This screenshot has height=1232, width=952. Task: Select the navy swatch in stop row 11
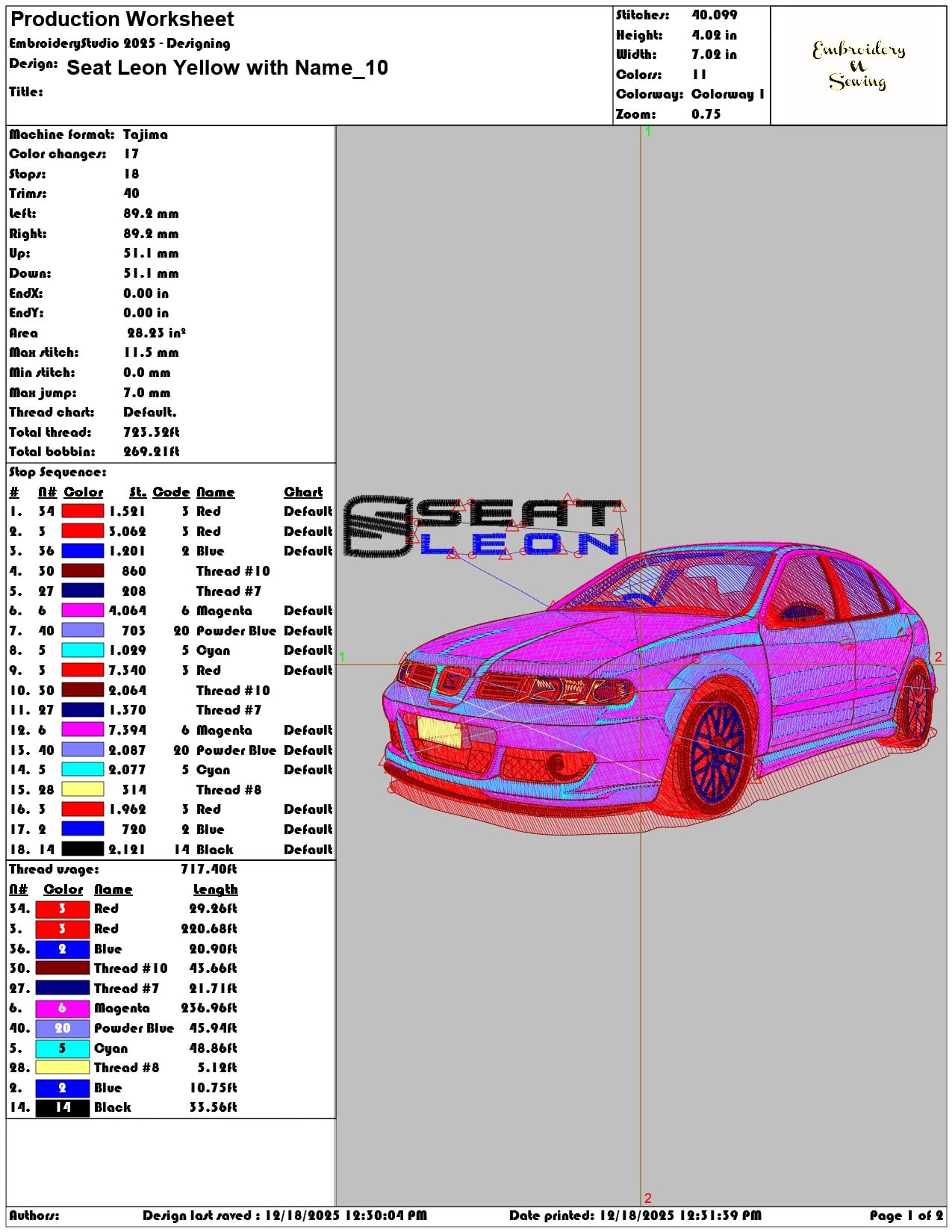[x=82, y=710]
